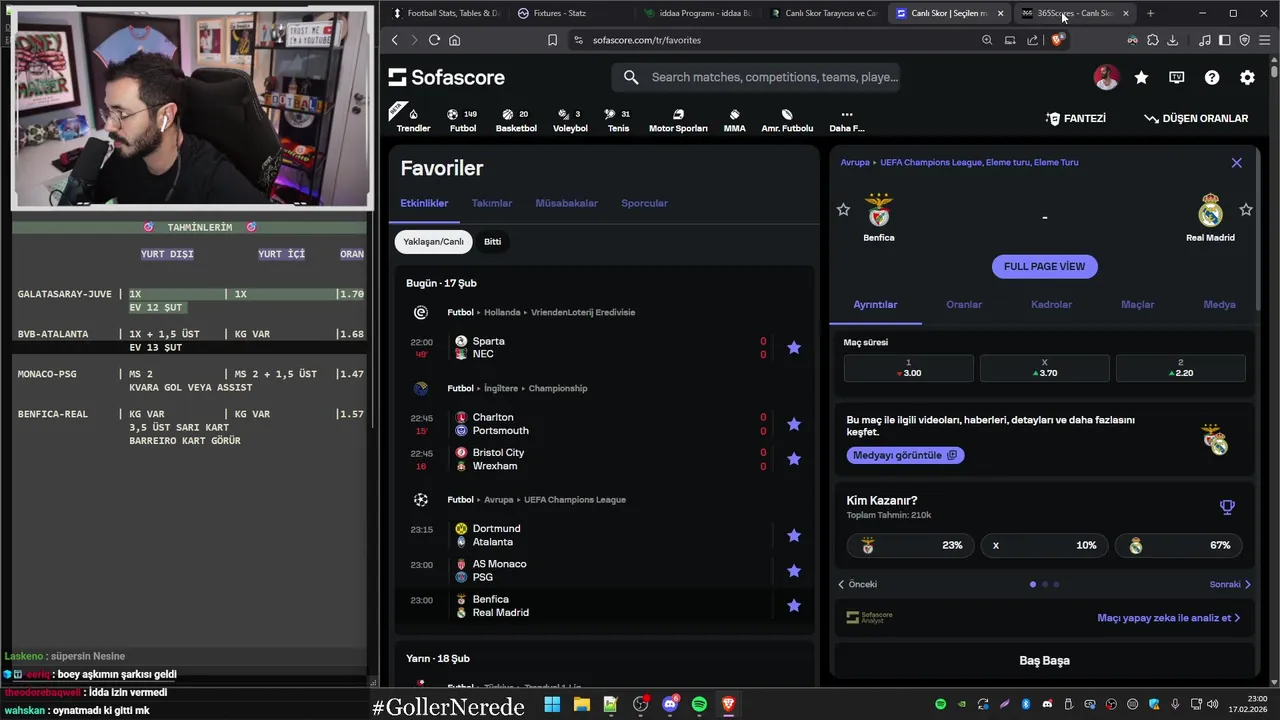Open the Futbol sports category
This screenshot has height=720, width=1280.
pyautogui.click(x=463, y=120)
